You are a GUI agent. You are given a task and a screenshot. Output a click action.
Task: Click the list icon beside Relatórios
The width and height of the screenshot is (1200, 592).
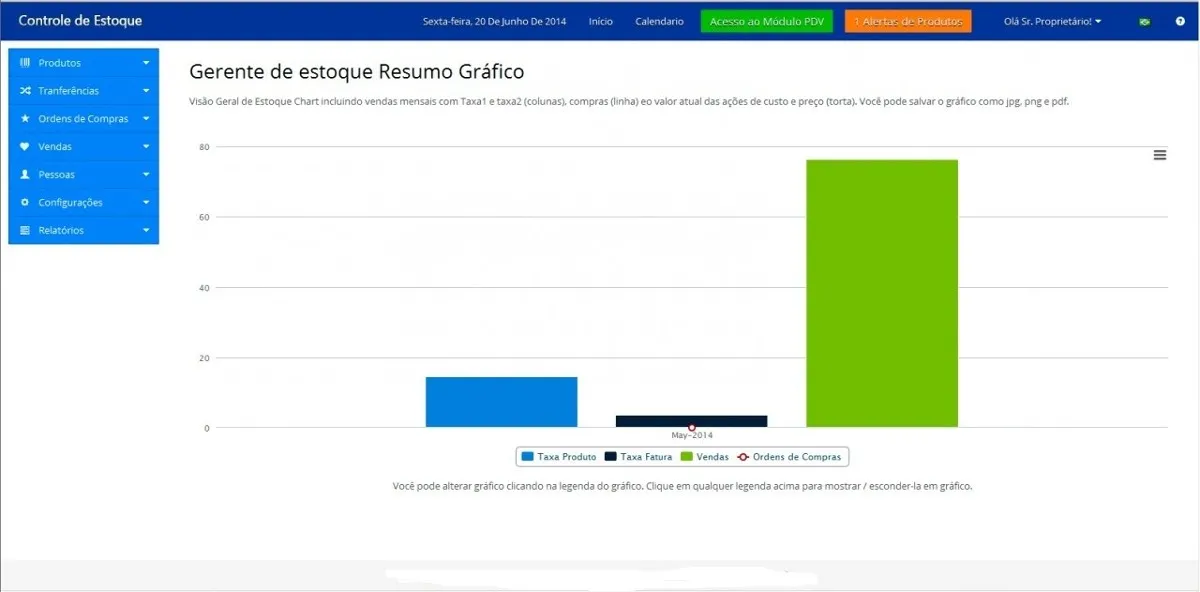click(x=25, y=231)
